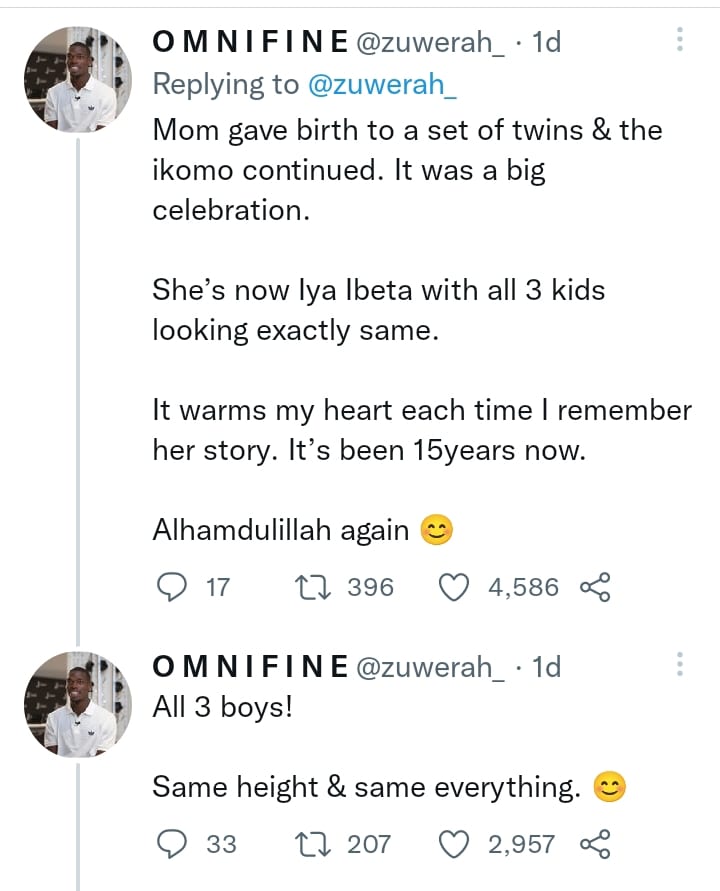Reply to the Iya Ibeta twins tweet
Image resolution: width=720 pixels, height=891 pixels.
pyautogui.click(x=175, y=587)
